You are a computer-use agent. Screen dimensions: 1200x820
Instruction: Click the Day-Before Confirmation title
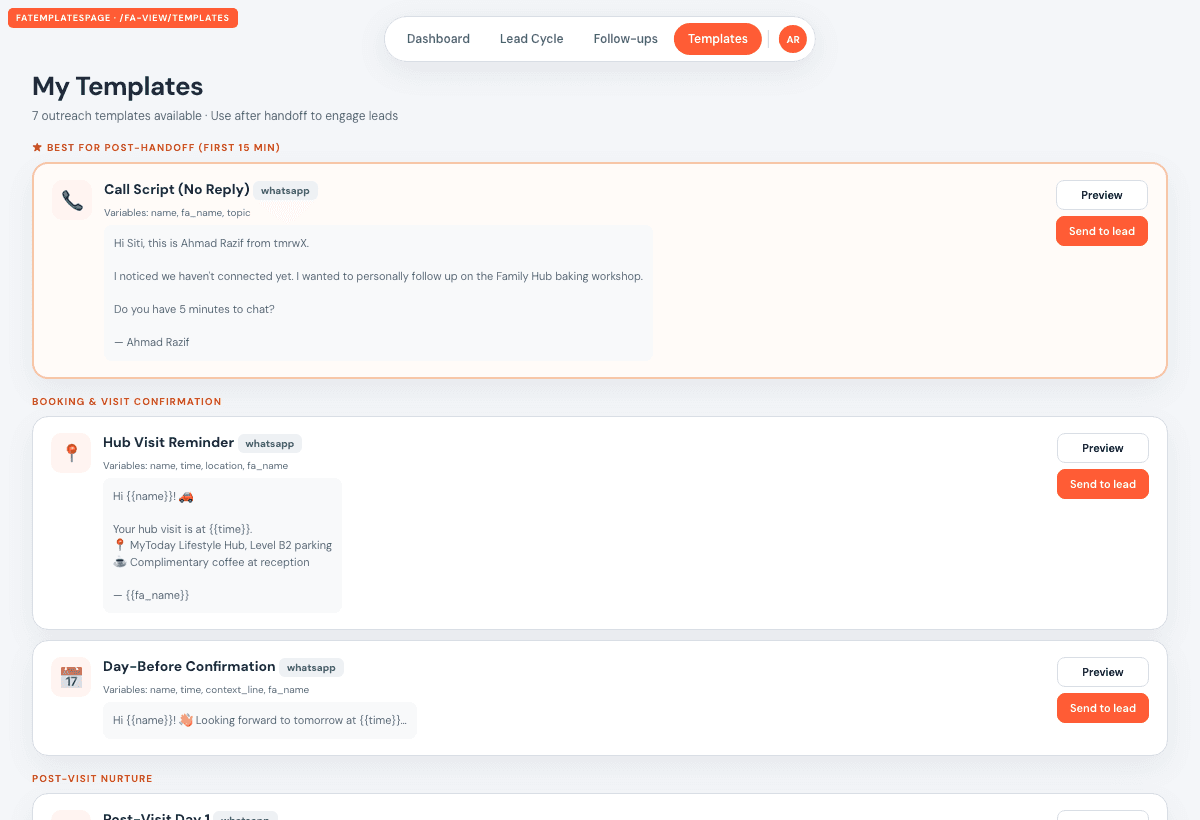click(189, 666)
